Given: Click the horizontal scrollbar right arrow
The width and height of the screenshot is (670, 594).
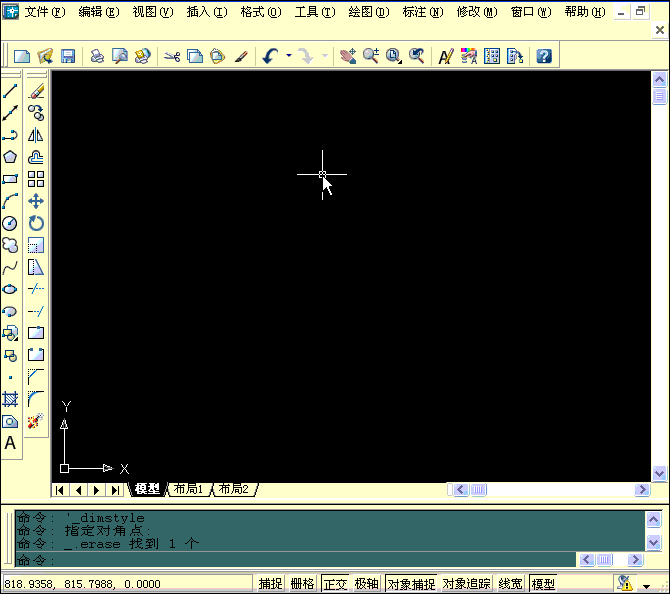Looking at the screenshot, I should [x=642, y=490].
